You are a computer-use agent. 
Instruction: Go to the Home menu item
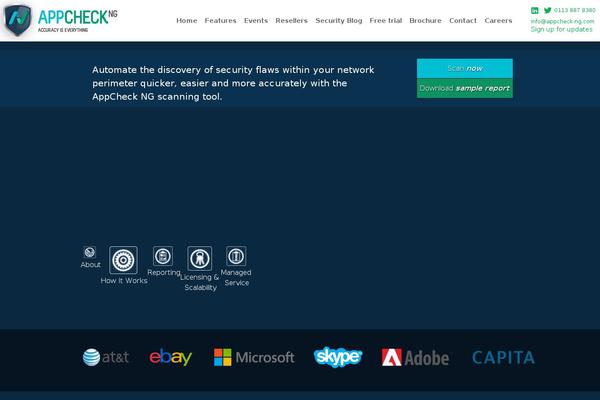click(187, 21)
